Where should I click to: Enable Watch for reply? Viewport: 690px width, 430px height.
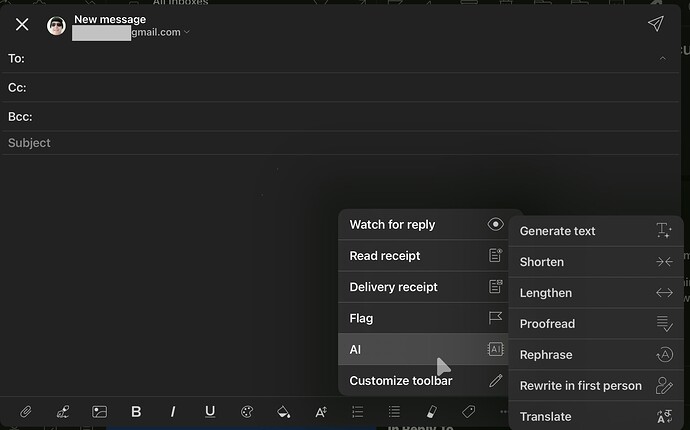(x=423, y=224)
